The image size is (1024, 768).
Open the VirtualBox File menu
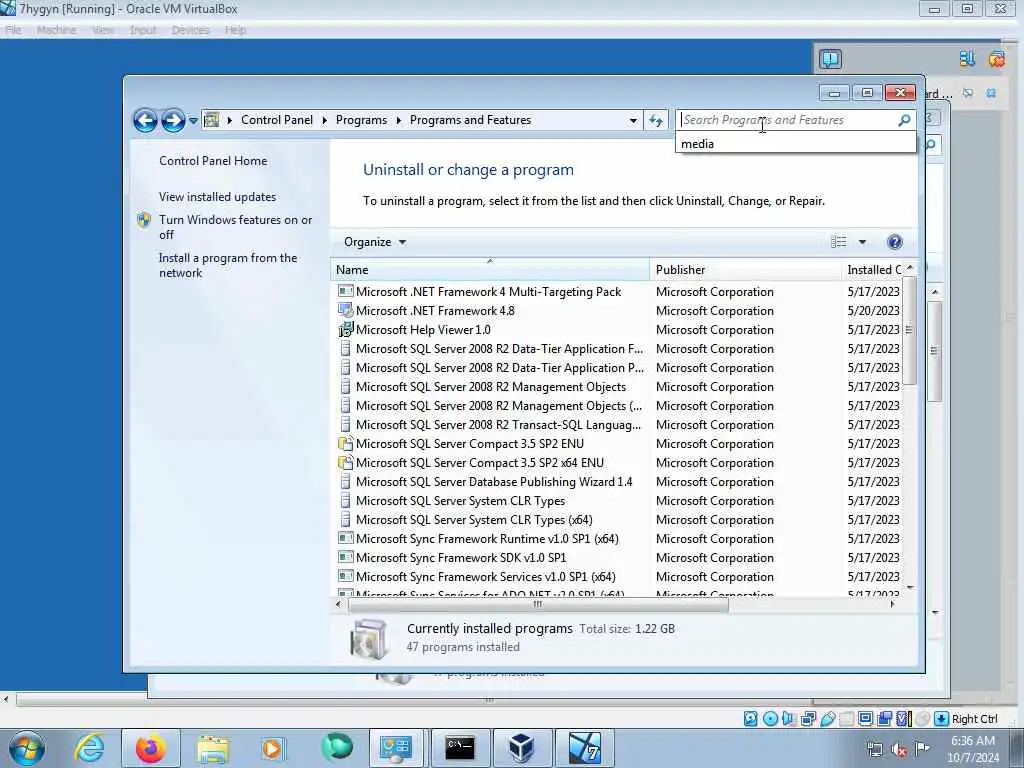13,30
